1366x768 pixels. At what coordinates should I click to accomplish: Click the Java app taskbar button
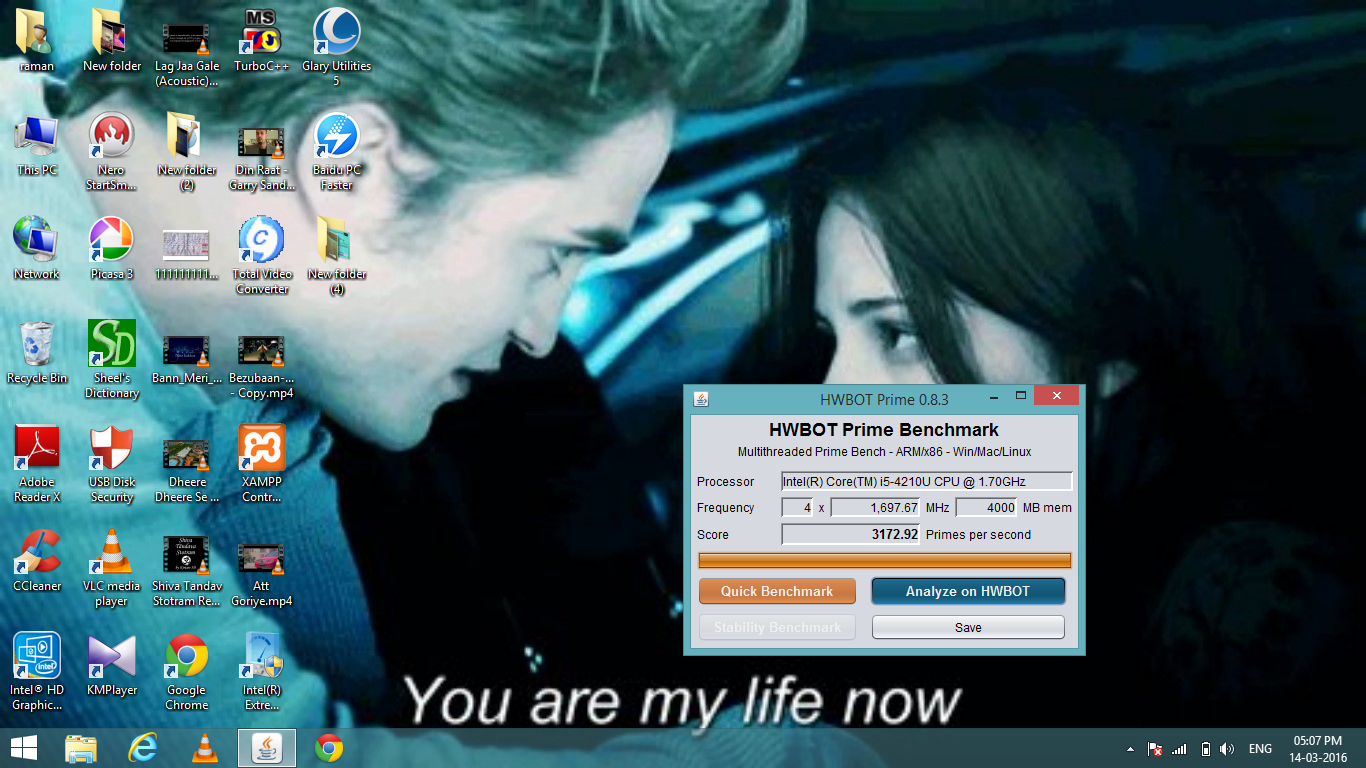[267, 748]
